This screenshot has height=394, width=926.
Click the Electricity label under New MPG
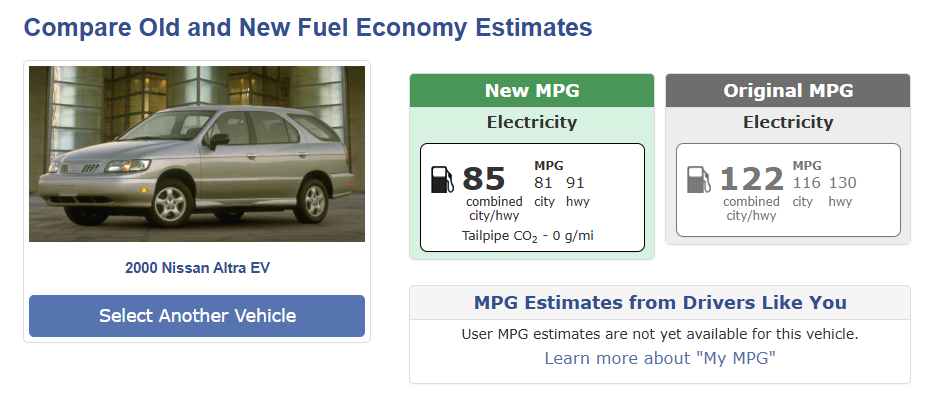point(532,122)
